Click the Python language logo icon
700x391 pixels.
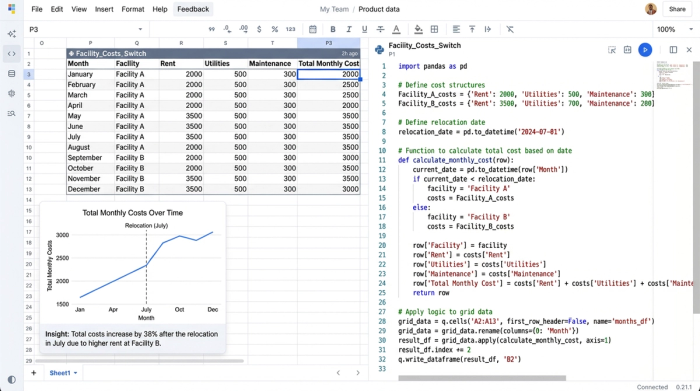379,50
